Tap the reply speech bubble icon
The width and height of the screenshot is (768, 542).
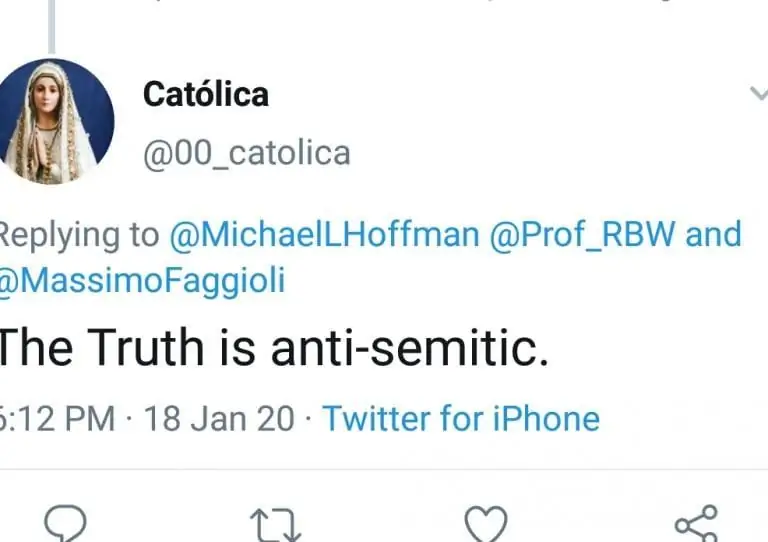tap(66, 523)
